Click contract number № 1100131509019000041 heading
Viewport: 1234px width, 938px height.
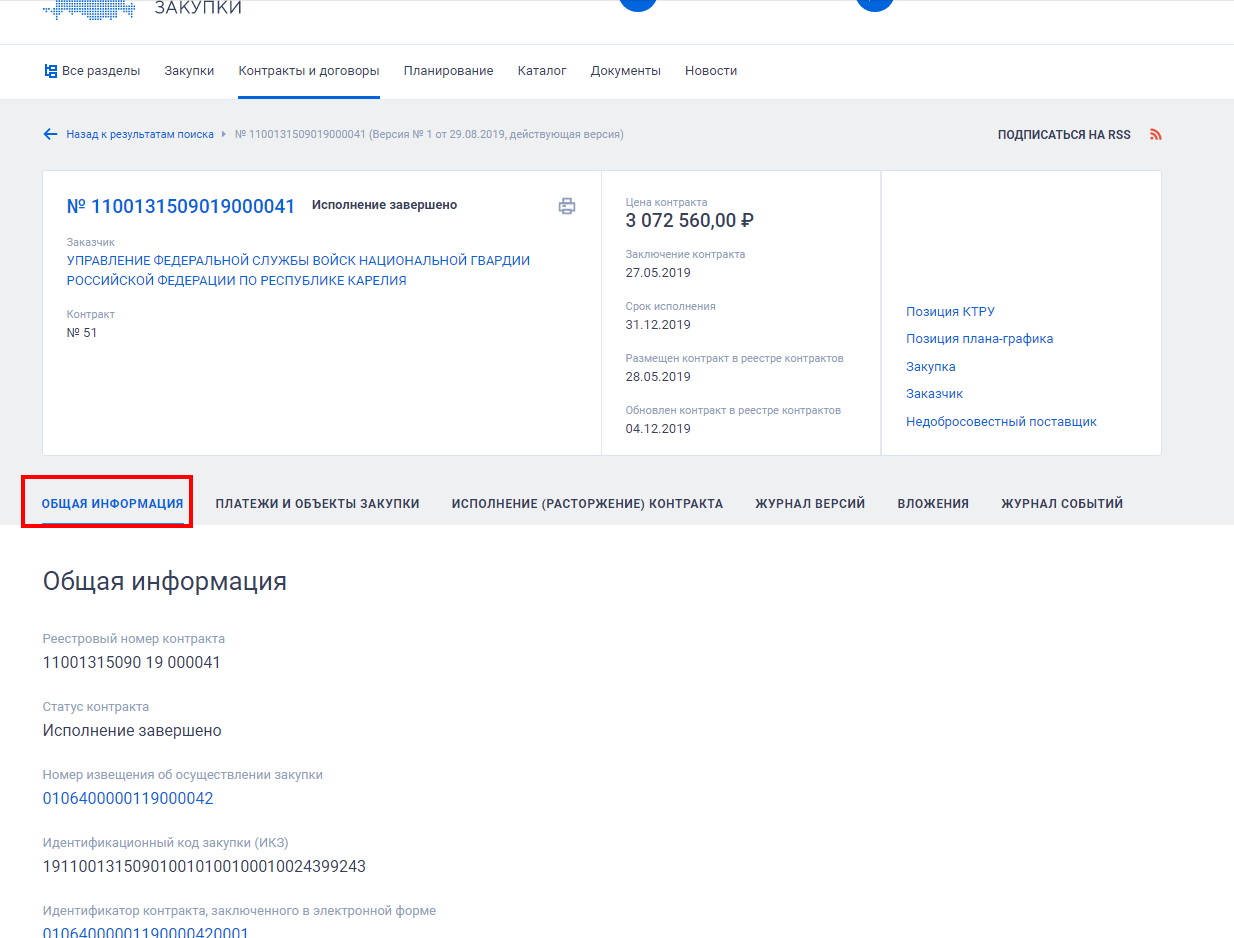[181, 206]
